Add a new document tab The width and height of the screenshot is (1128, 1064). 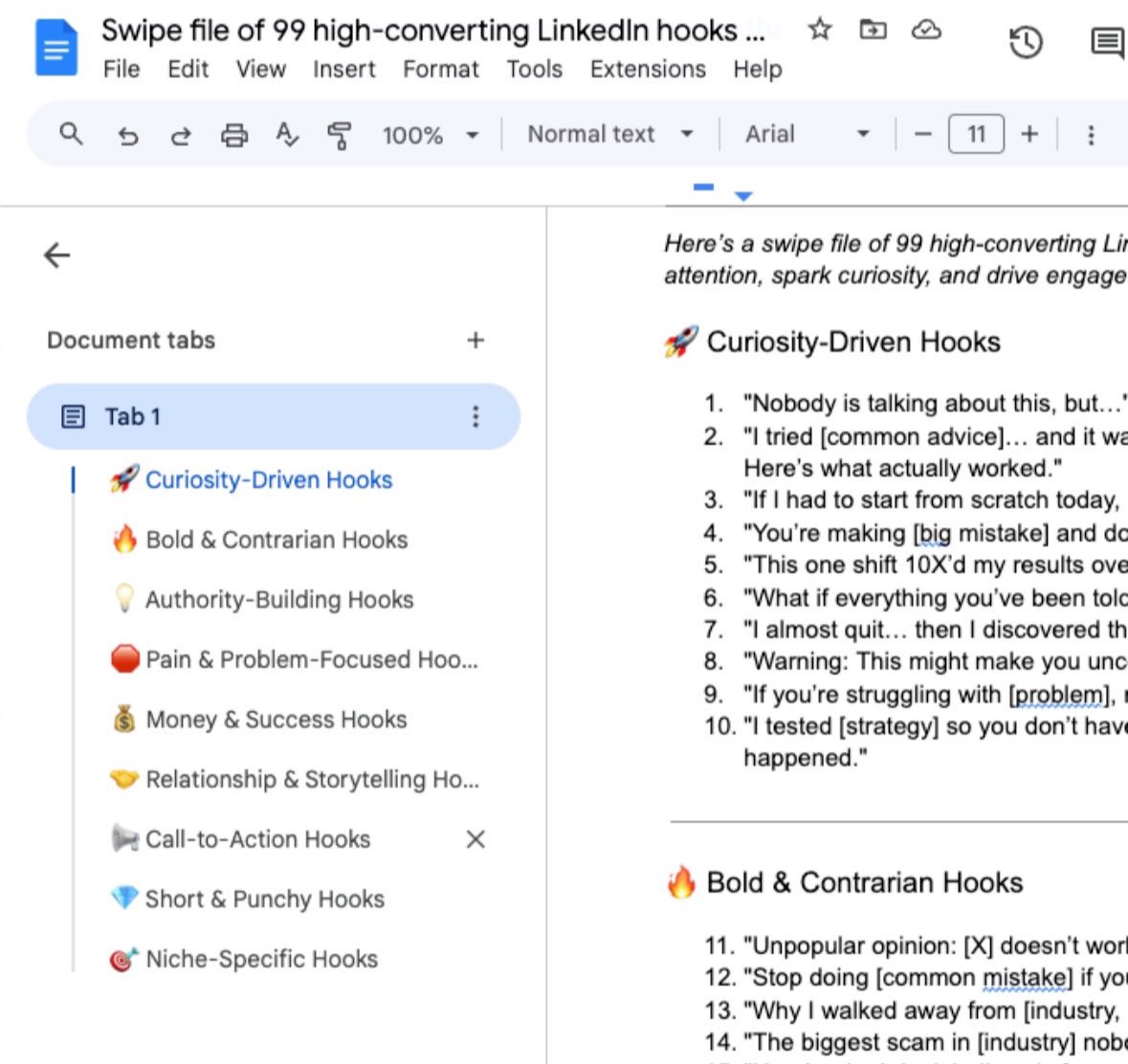pos(476,340)
